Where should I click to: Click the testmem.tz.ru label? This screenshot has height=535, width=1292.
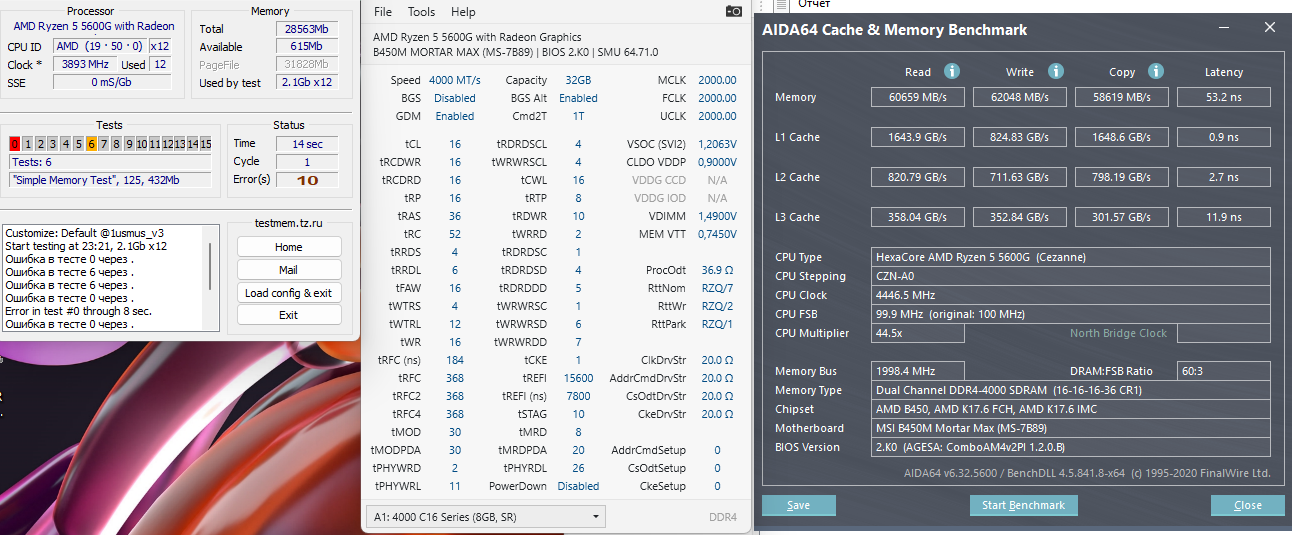[x=289, y=225]
